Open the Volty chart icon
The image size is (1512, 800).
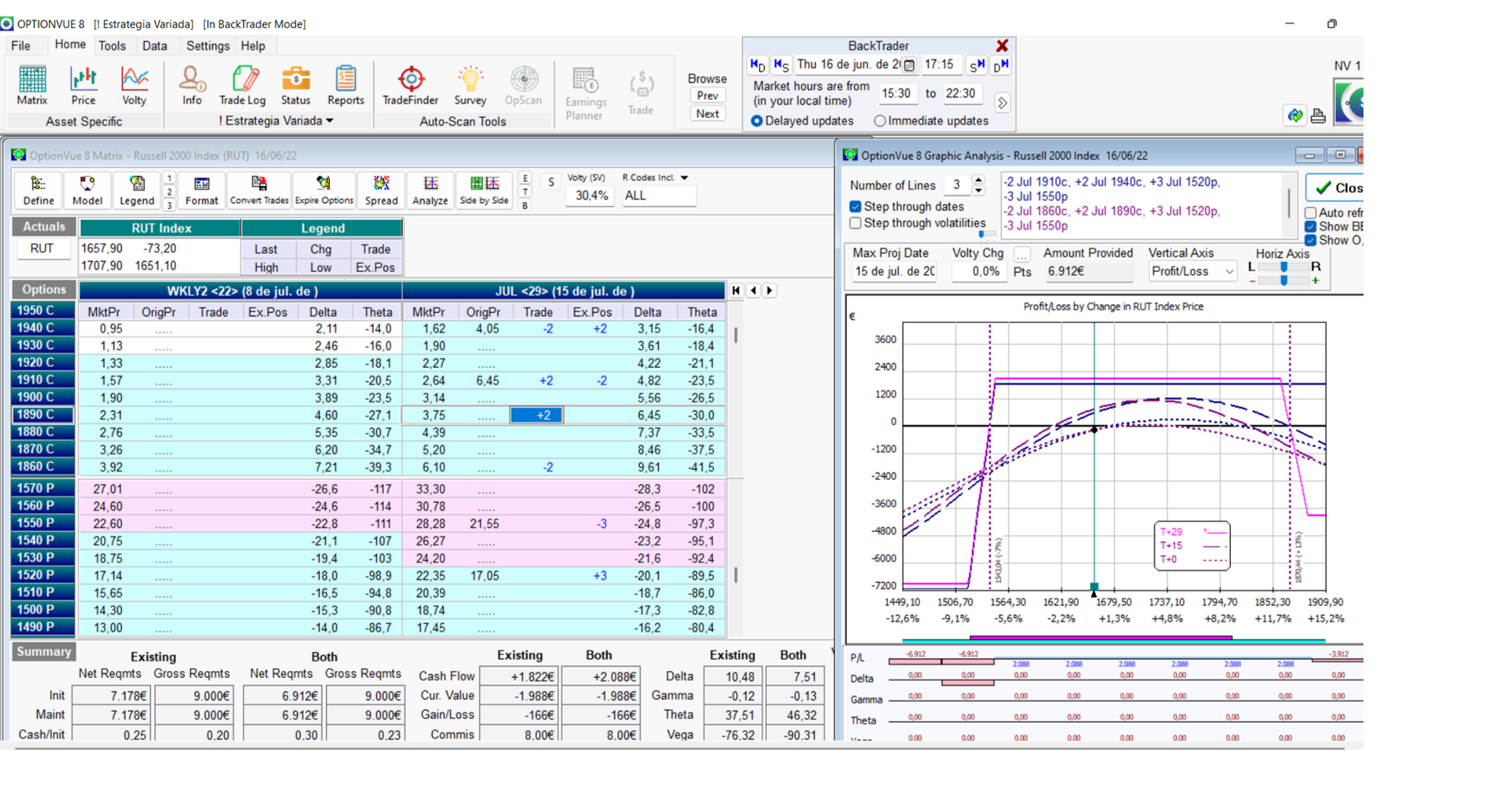pyautogui.click(x=134, y=85)
